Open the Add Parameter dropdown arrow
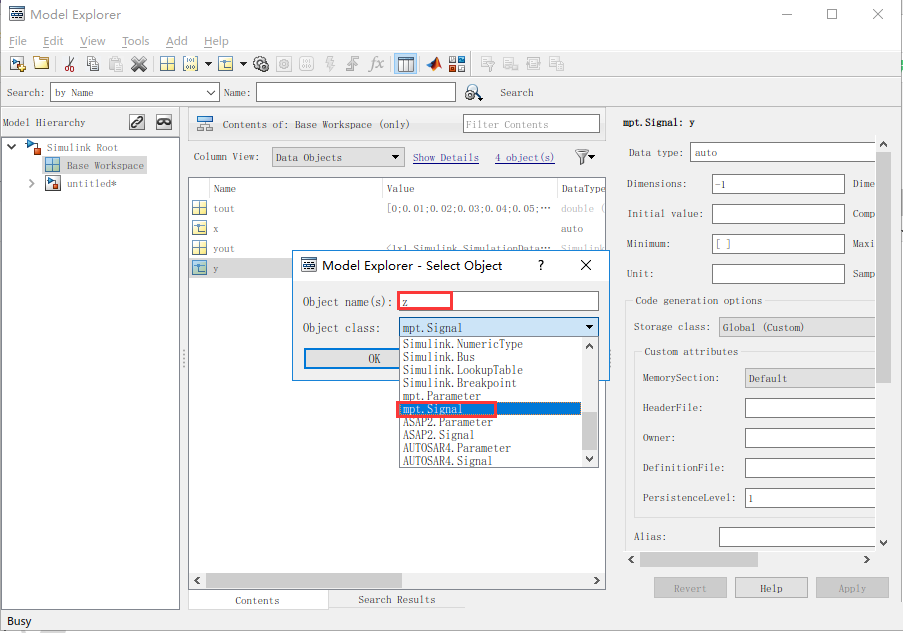 click(x=208, y=64)
